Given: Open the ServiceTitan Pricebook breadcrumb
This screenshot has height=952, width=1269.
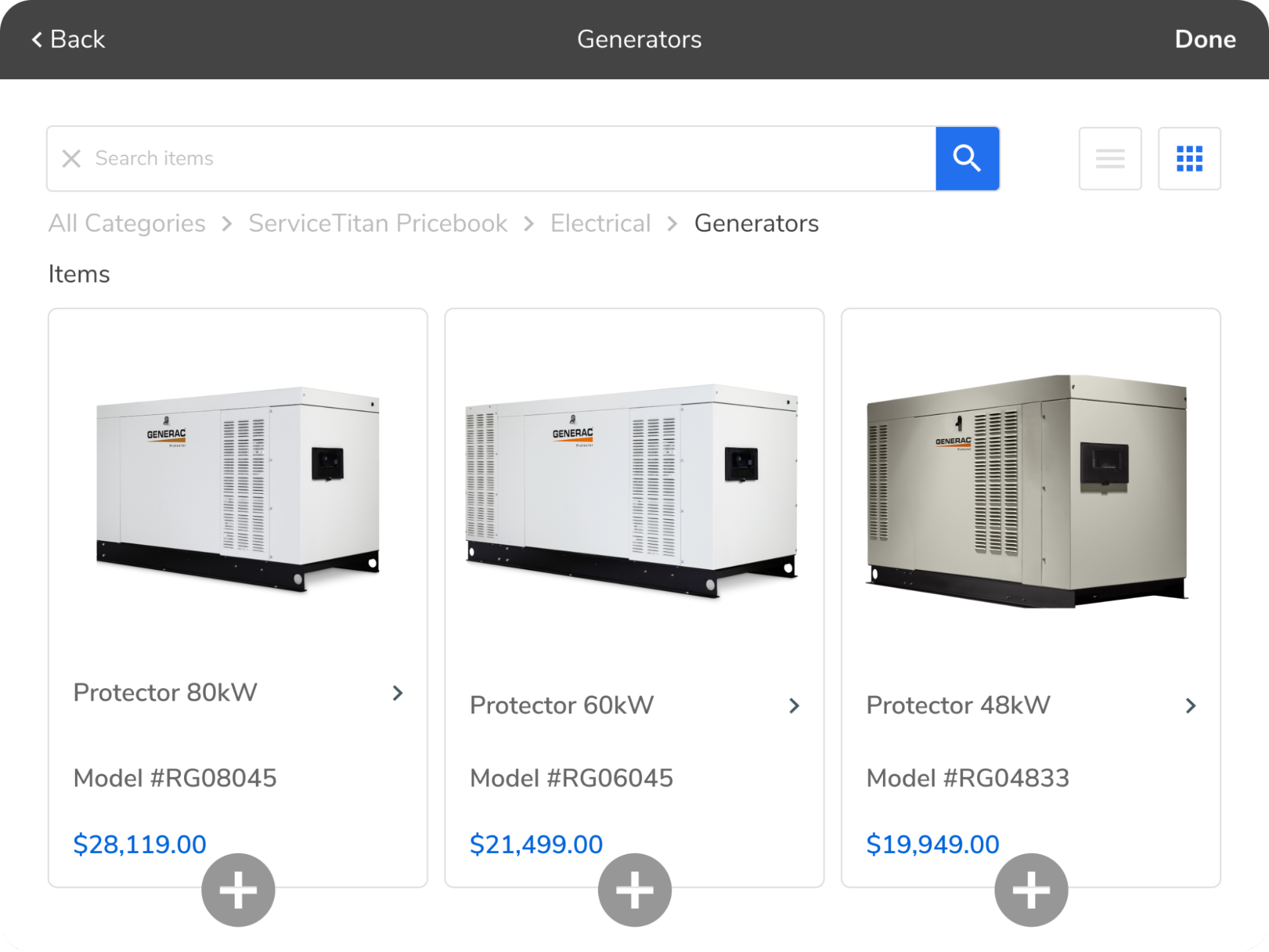Looking at the screenshot, I should pos(378,223).
